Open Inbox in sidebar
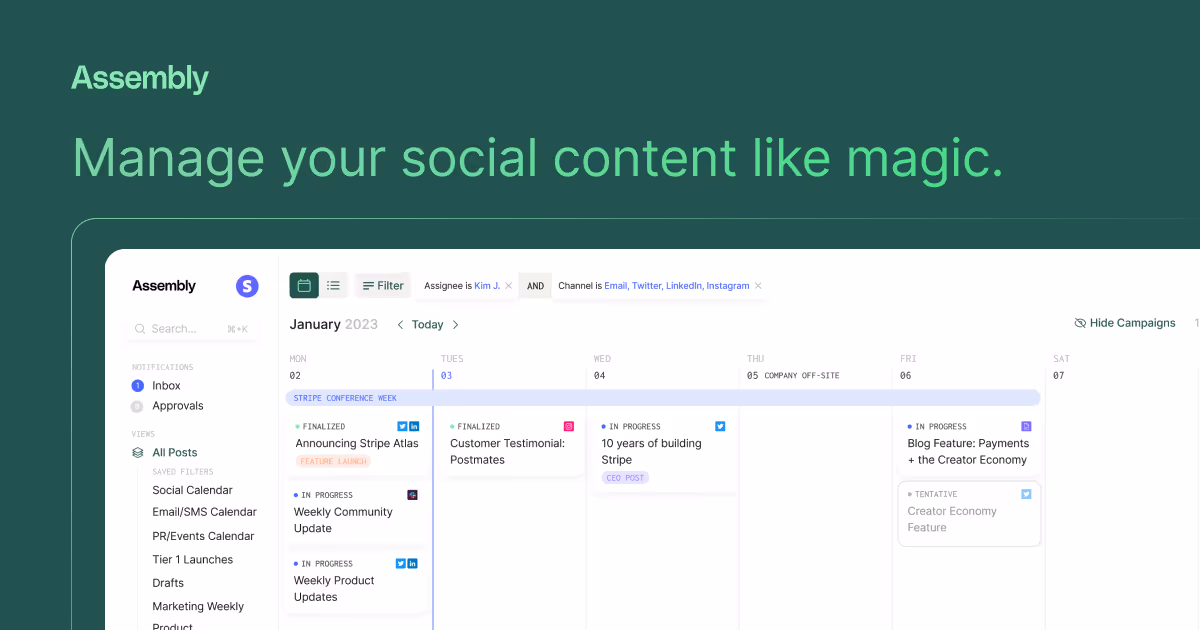Image resolution: width=1200 pixels, height=630 pixels. pyautogui.click(x=166, y=385)
